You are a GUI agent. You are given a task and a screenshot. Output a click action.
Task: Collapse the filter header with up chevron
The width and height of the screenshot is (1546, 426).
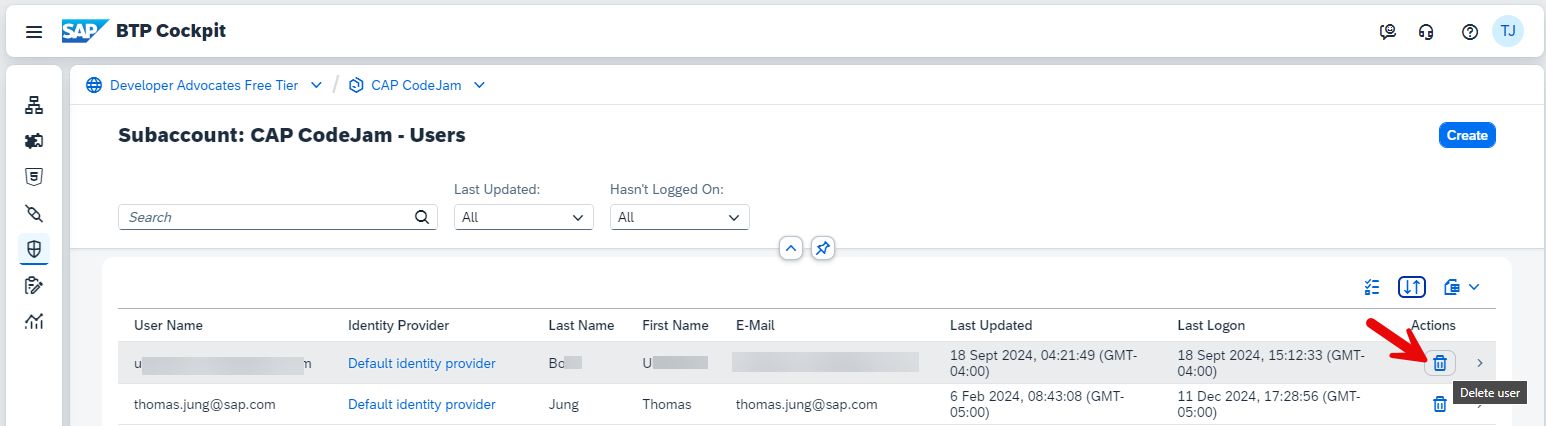point(791,248)
